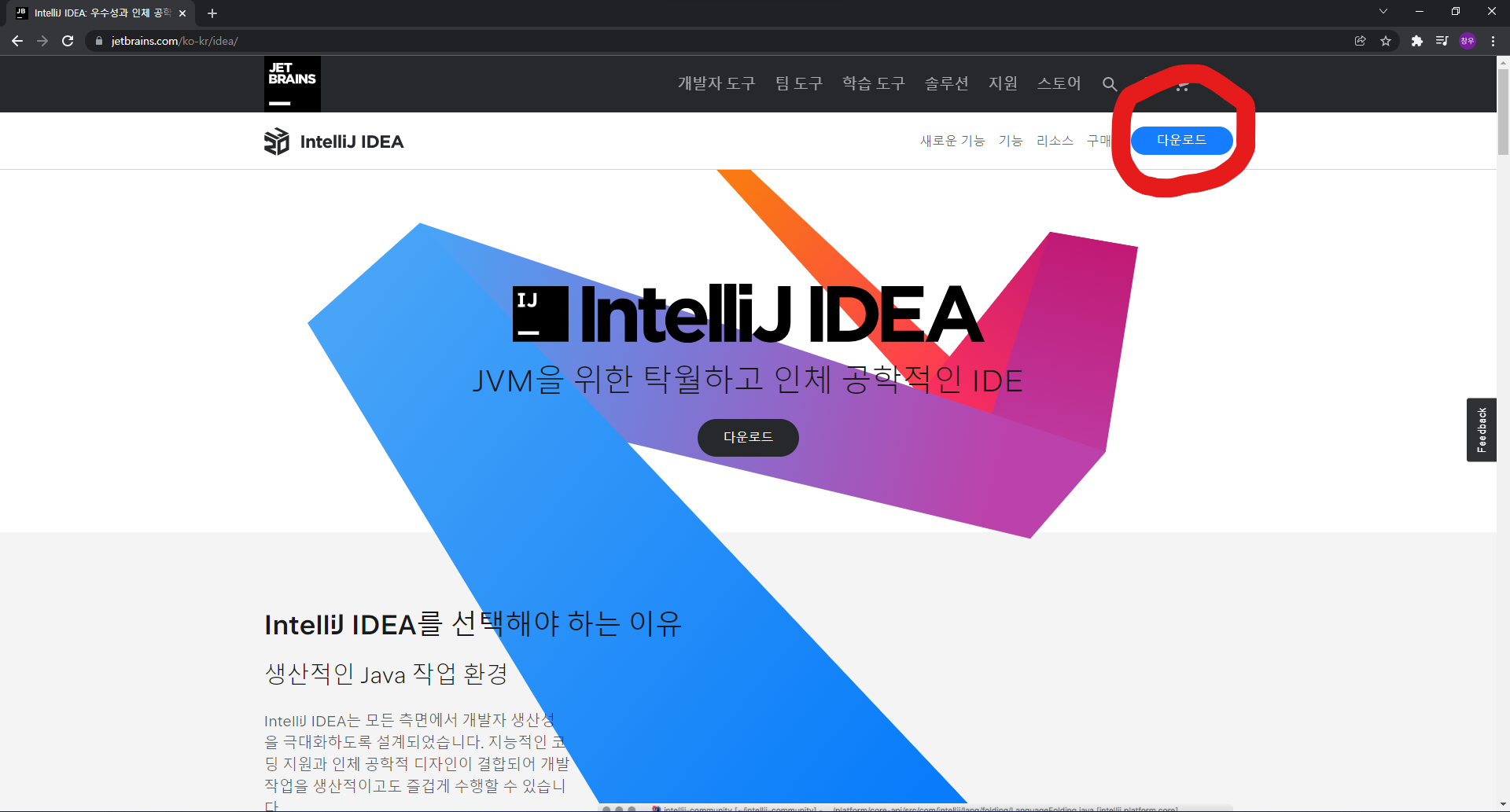Open the 솔루션 menu
This screenshot has height=812, width=1510.
pyautogui.click(x=946, y=83)
